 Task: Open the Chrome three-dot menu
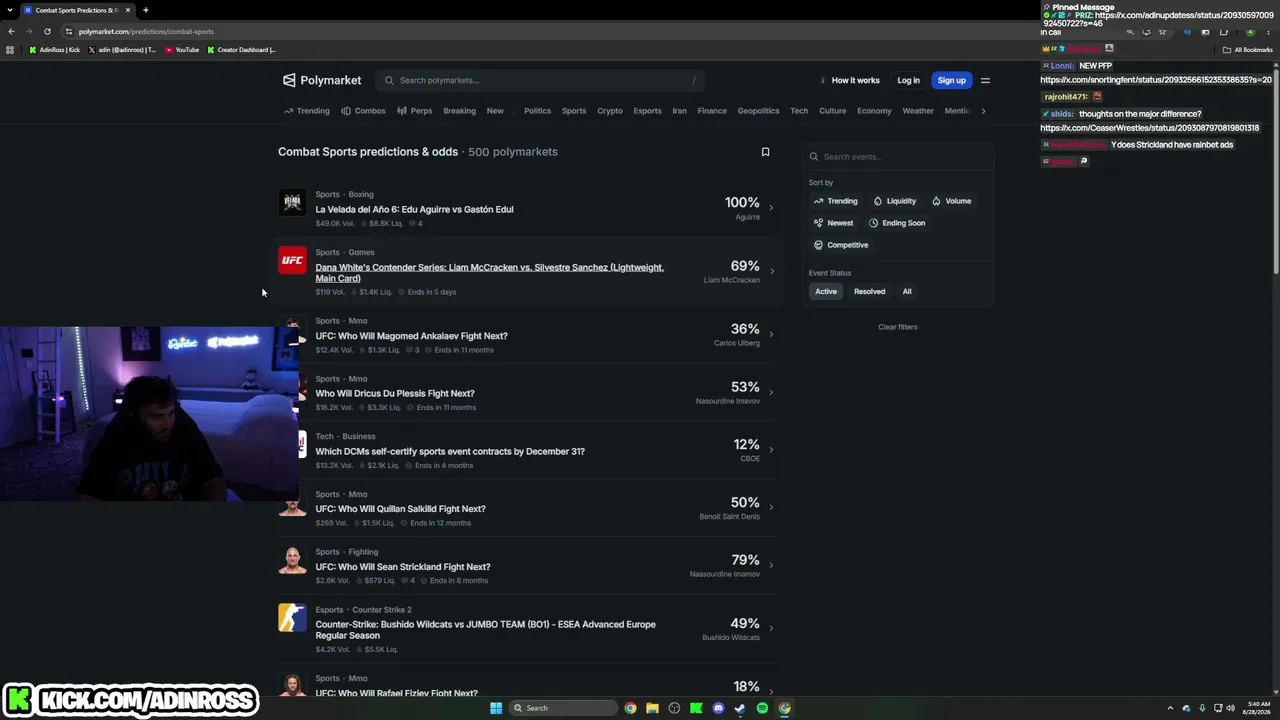(x=1268, y=31)
